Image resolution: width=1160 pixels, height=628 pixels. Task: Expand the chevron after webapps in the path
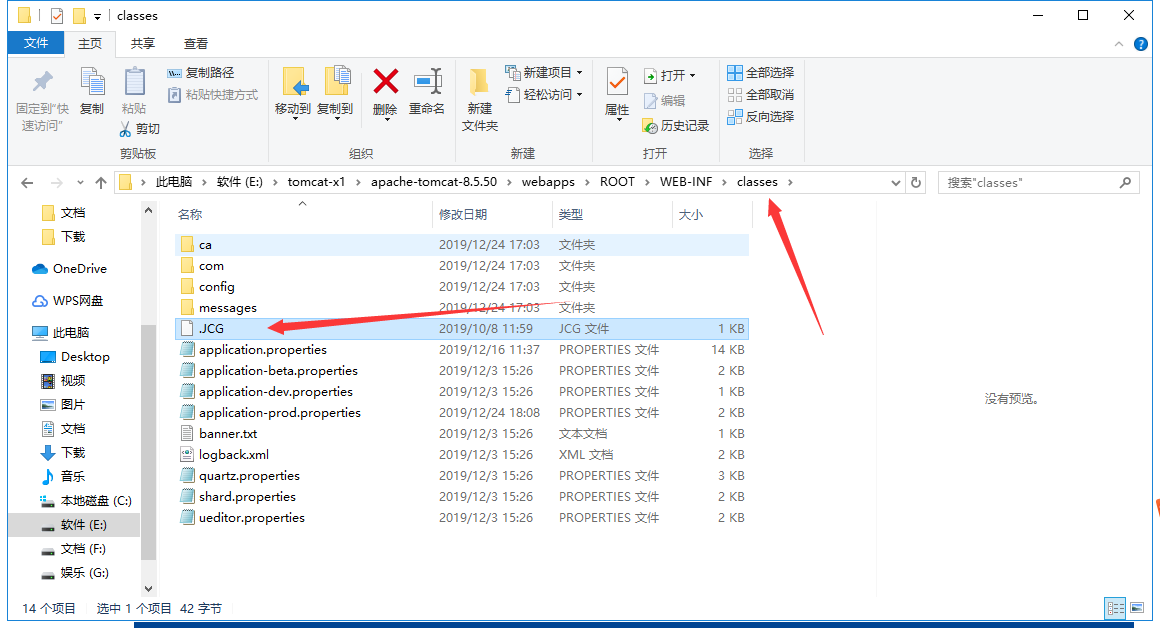click(587, 182)
